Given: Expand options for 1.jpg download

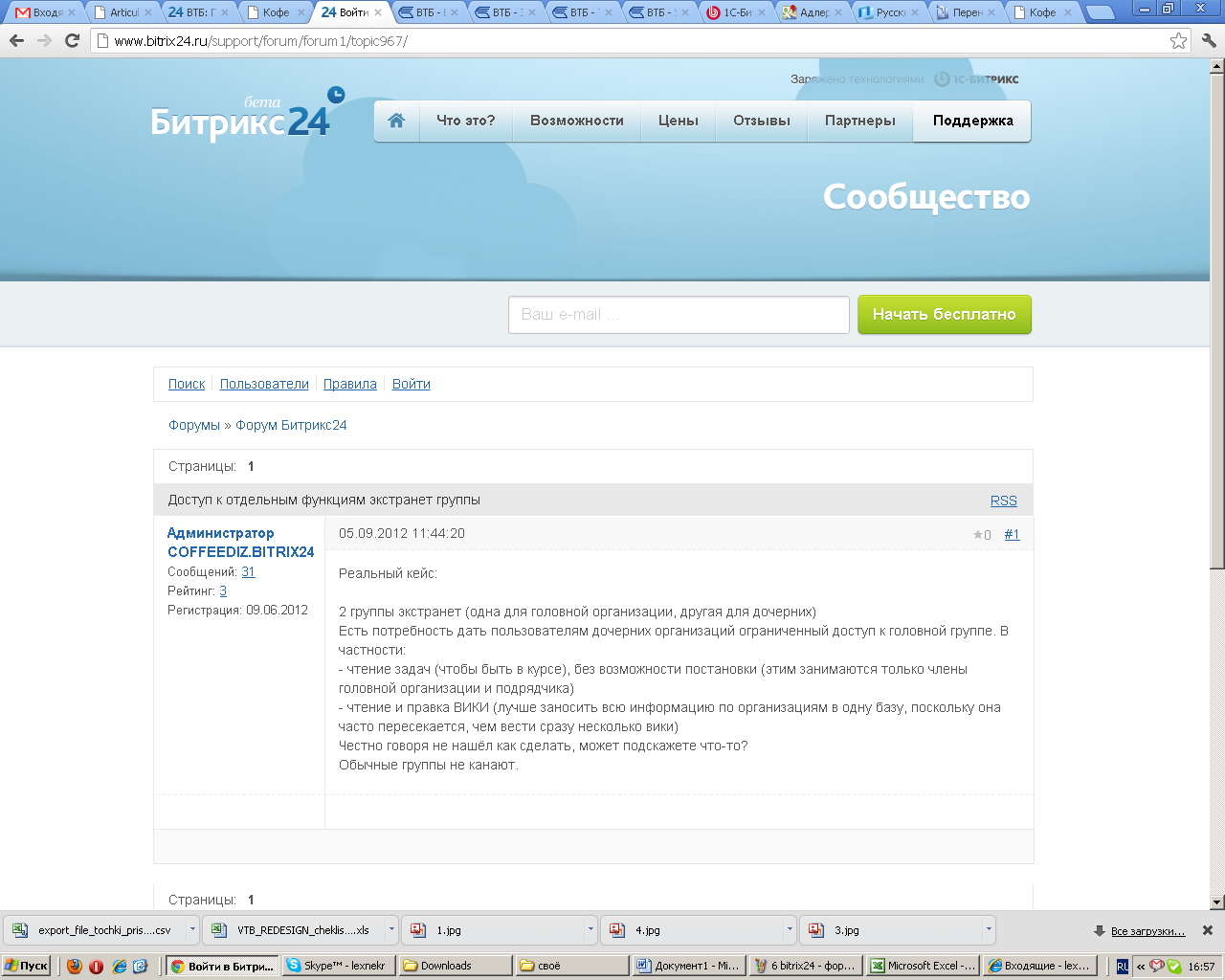Looking at the screenshot, I should click(x=590, y=930).
